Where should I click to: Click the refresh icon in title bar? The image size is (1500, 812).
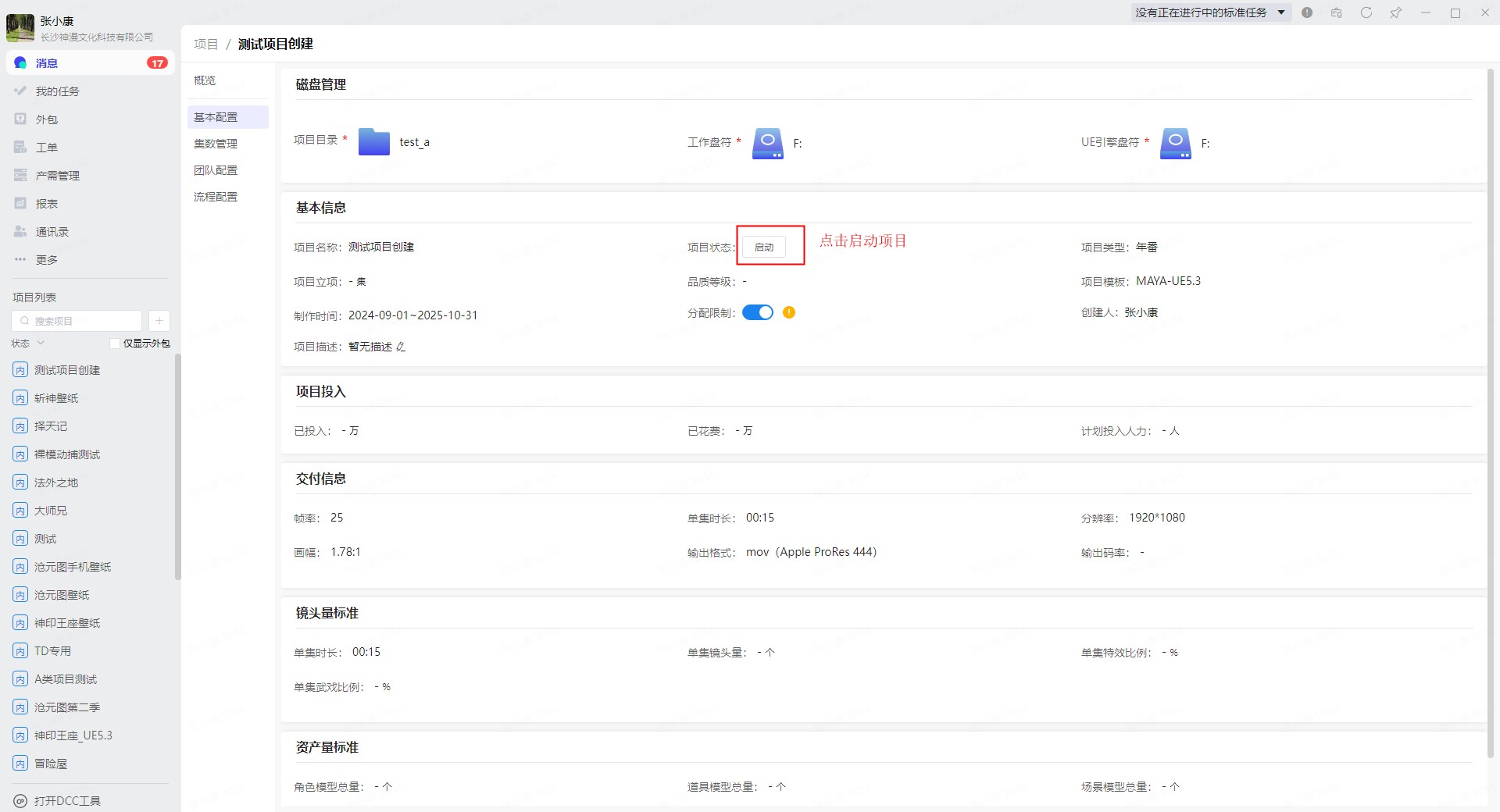pyautogui.click(x=1366, y=12)
